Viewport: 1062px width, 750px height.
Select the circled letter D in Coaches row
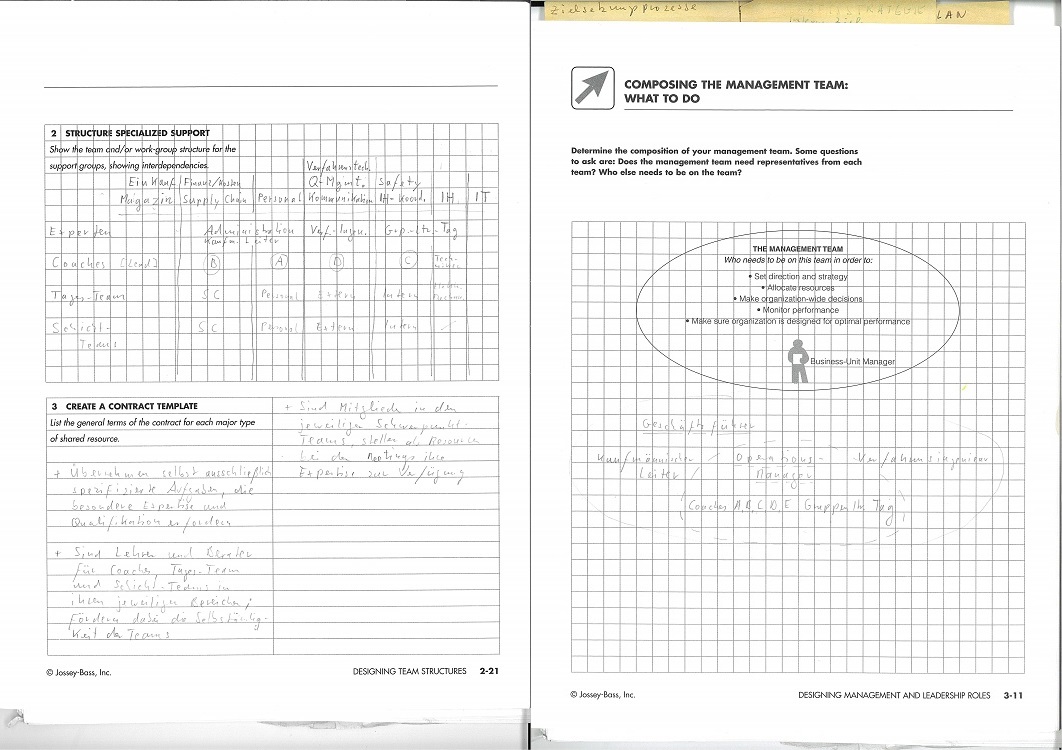pyautogui.click(x=336, y=262)
